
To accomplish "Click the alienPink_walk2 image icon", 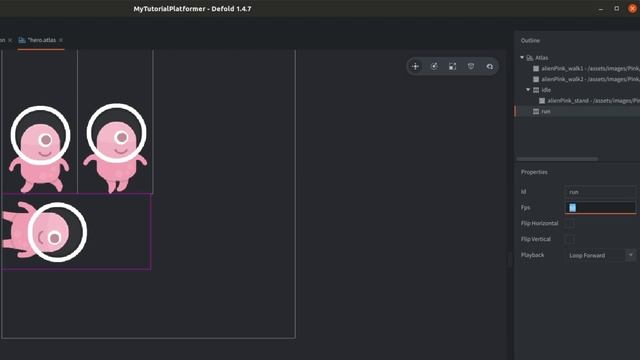I will [536, 79].
